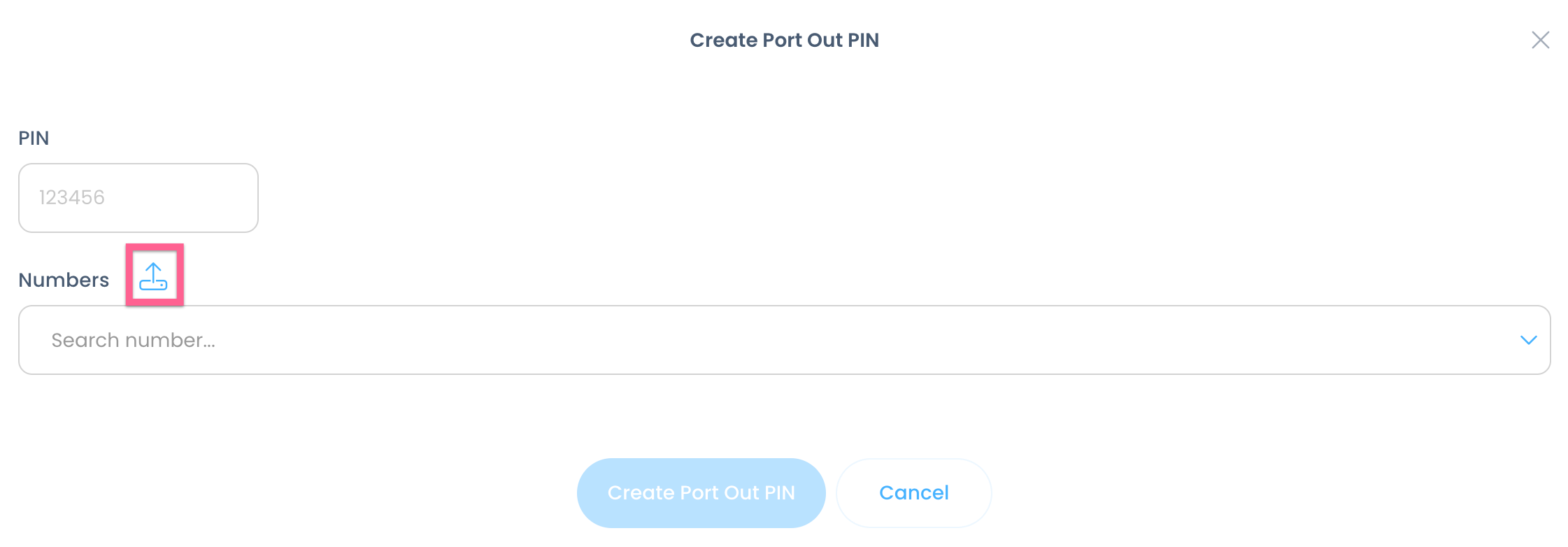Abort PIN creation via Cancel
1568x547 pixels.
click(913, 492)
